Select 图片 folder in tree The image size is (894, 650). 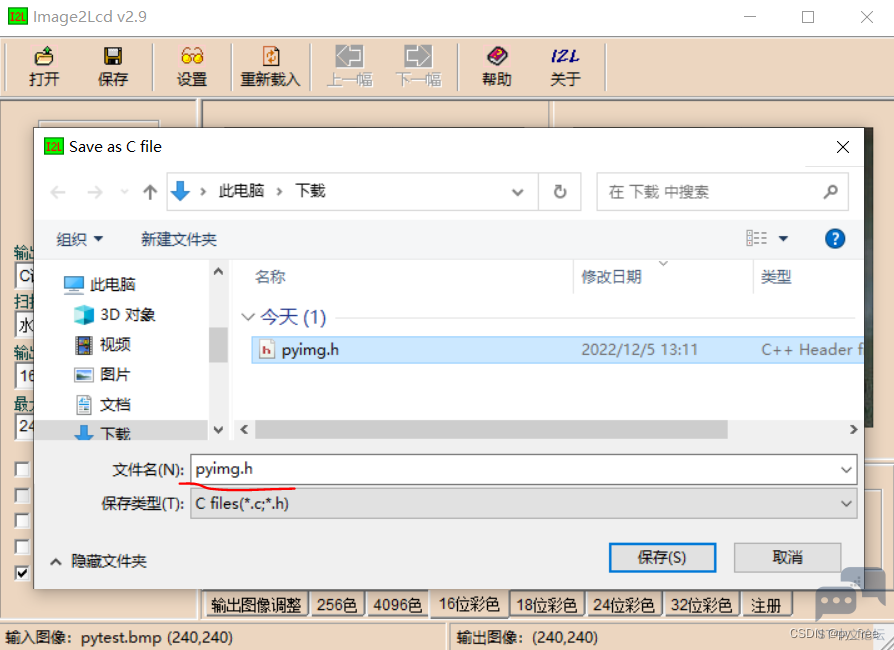pos(103,375)
